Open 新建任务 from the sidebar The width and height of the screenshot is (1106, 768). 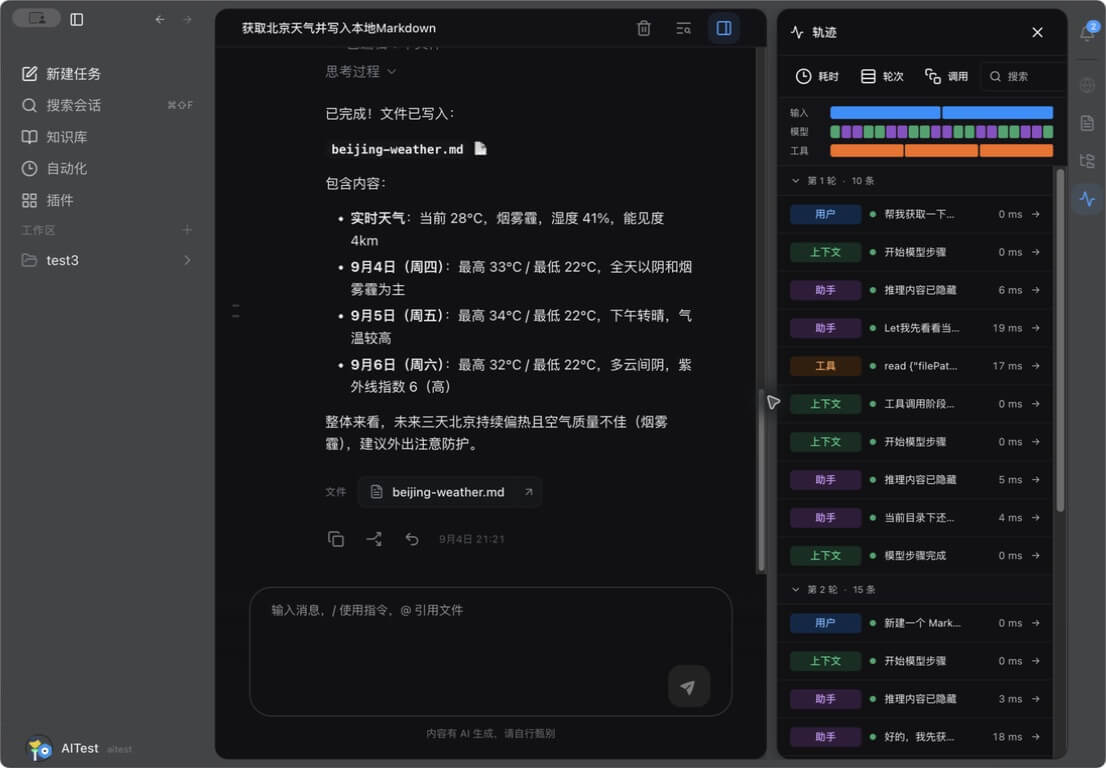click(x=107, y=73)
